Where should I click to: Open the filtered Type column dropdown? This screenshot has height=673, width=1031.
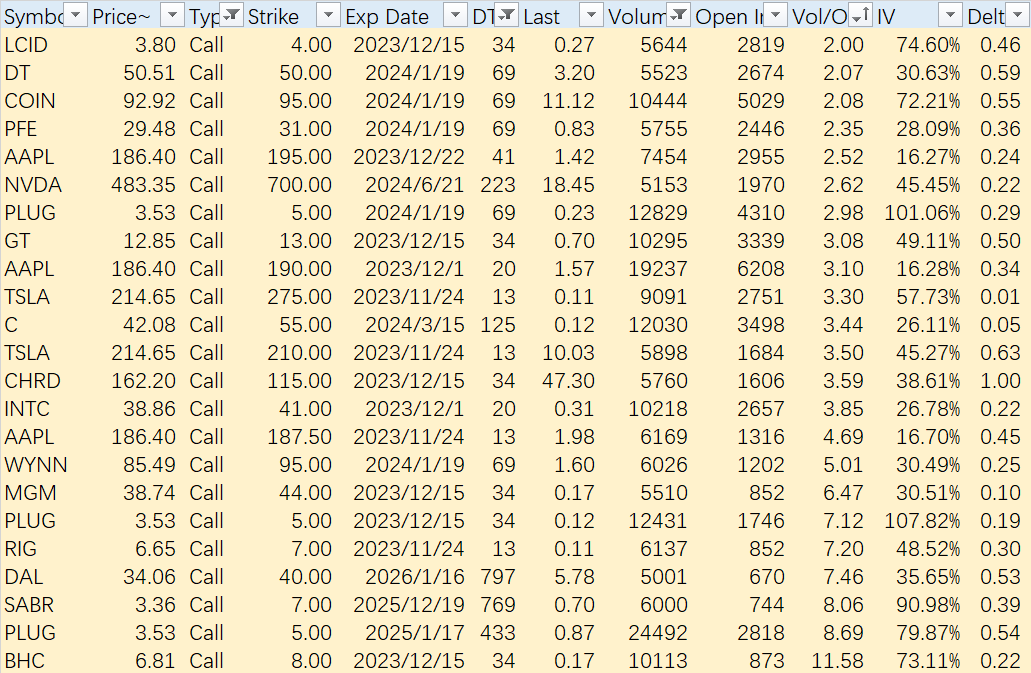(x=231, y=14)
